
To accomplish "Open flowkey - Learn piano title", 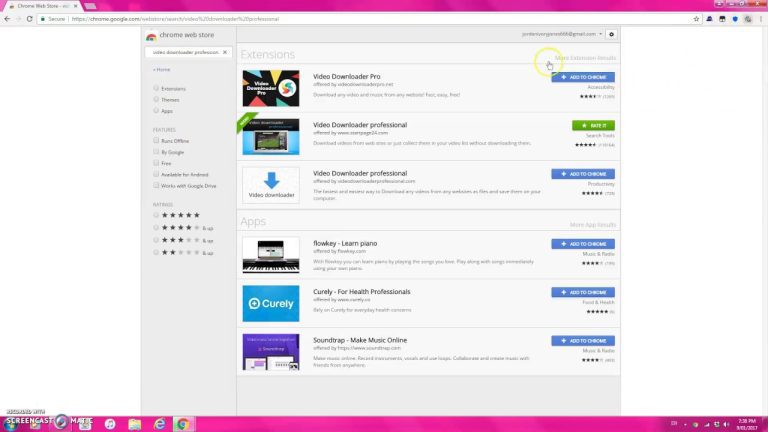I will pos(345,243).
